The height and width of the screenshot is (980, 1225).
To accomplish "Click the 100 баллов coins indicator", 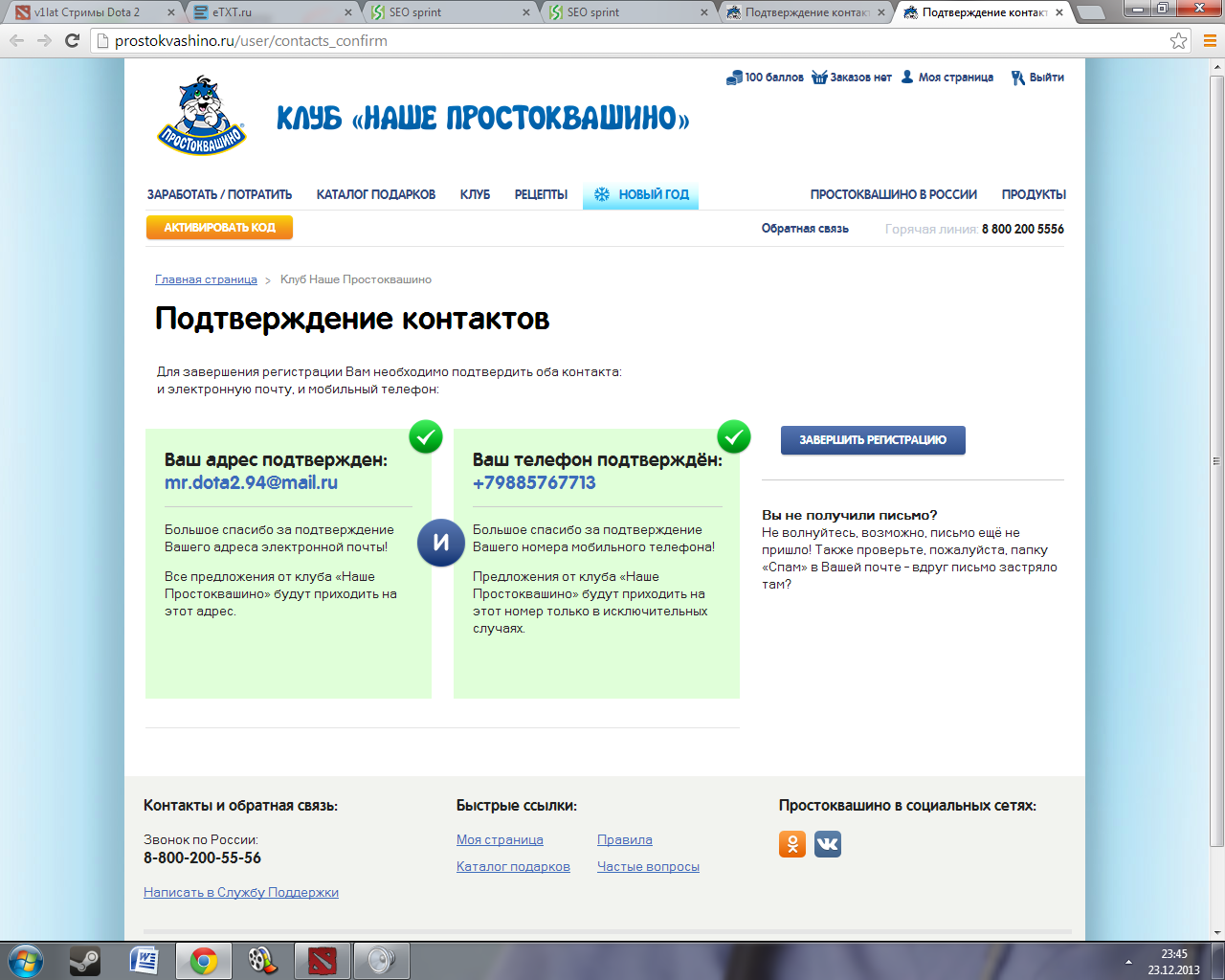I will 765,78.
